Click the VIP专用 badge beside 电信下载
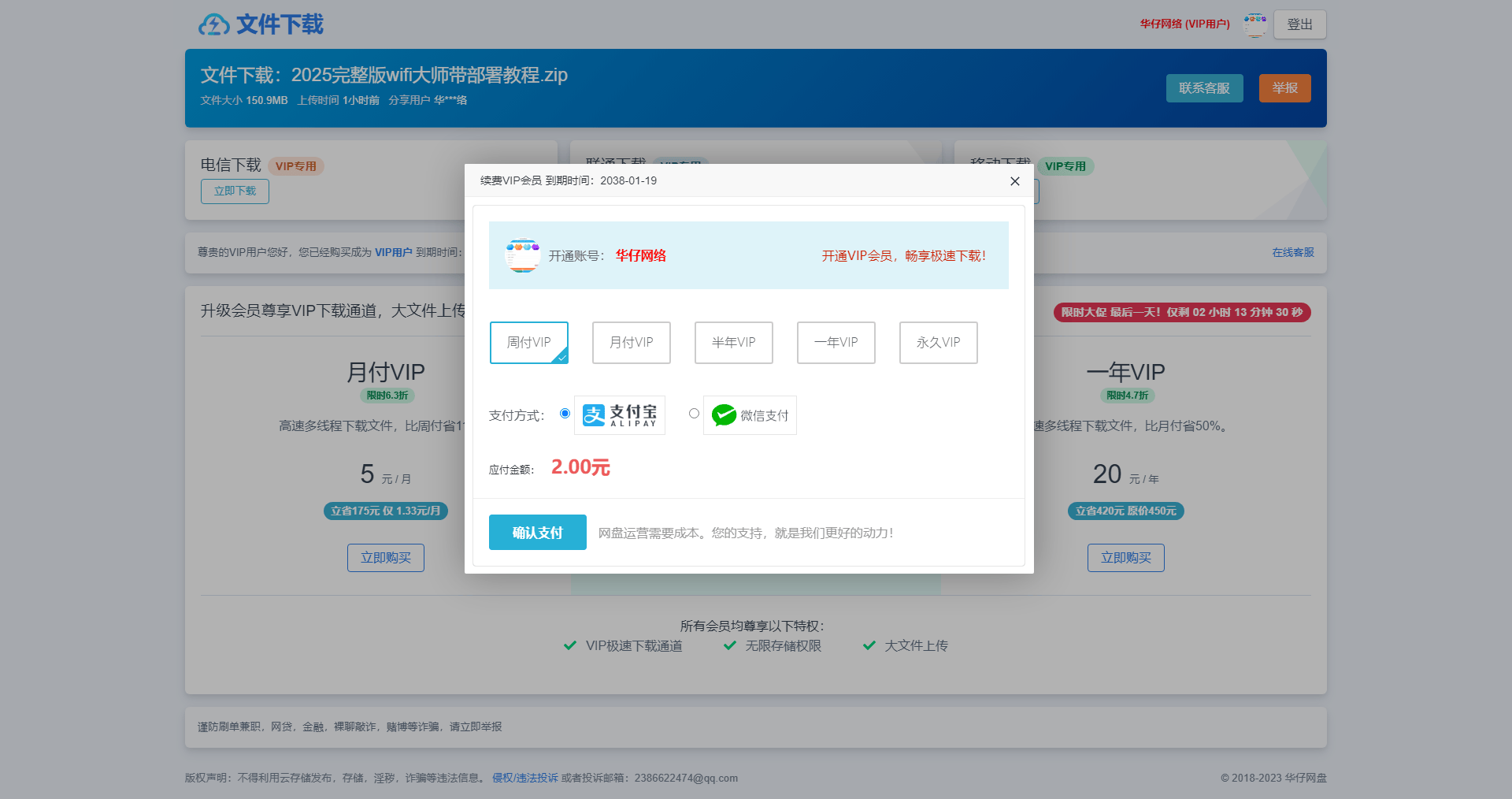Screen dimensions: 1512x799 296,166
